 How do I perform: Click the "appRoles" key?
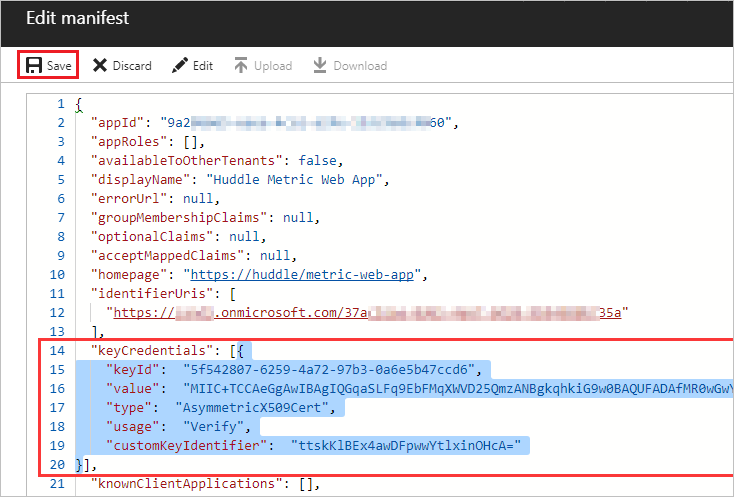pyautogui.click(x=129, y=141)
